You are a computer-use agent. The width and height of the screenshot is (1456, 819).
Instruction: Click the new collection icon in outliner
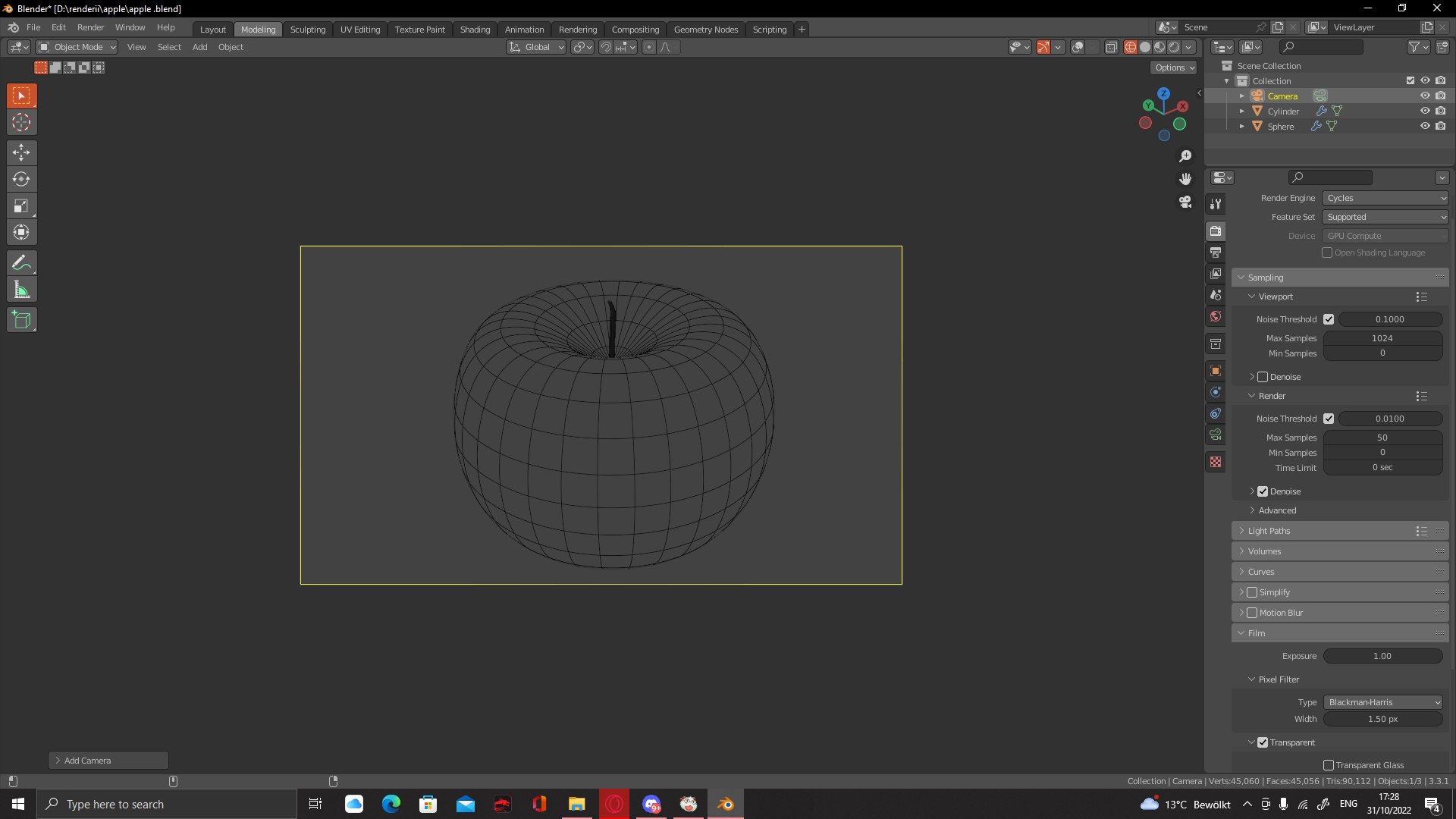click(x=1442, y=47)
